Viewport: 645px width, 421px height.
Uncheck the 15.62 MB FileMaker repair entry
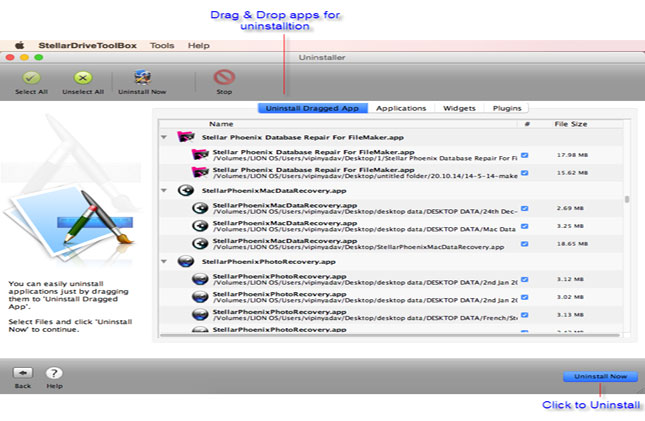click(524, 172)
